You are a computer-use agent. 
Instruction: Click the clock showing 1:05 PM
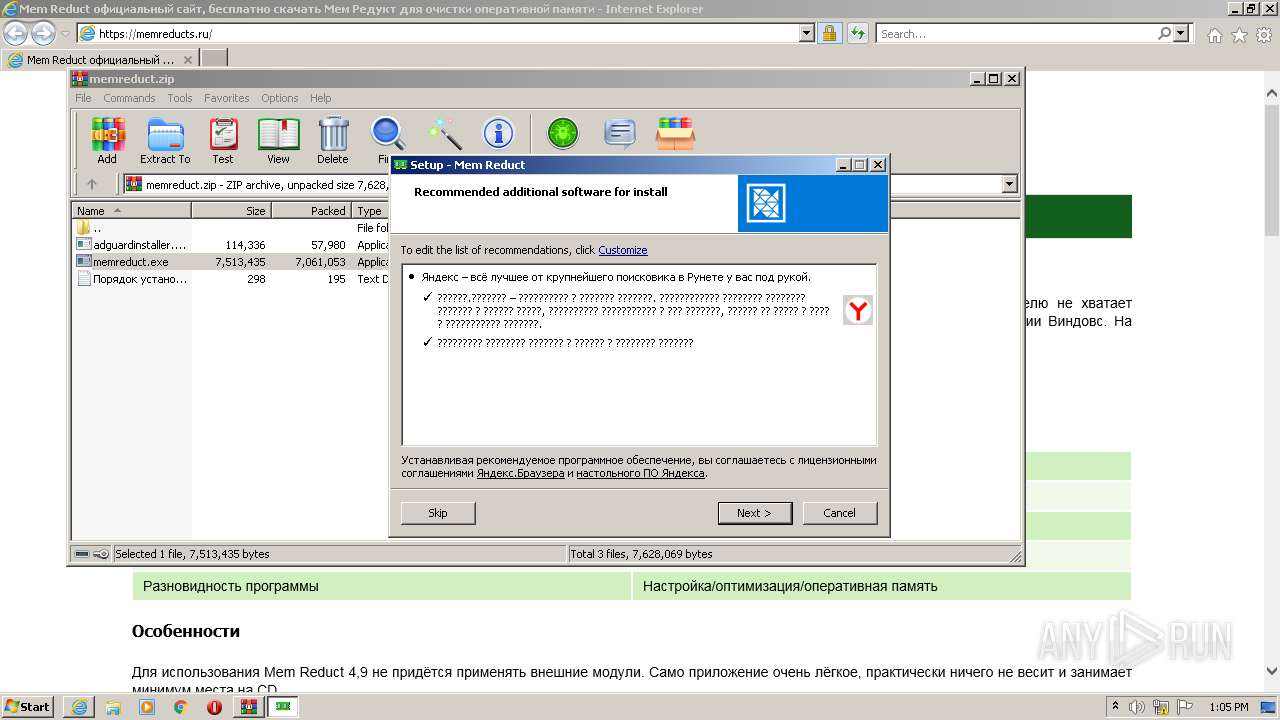pos(1228,707)
